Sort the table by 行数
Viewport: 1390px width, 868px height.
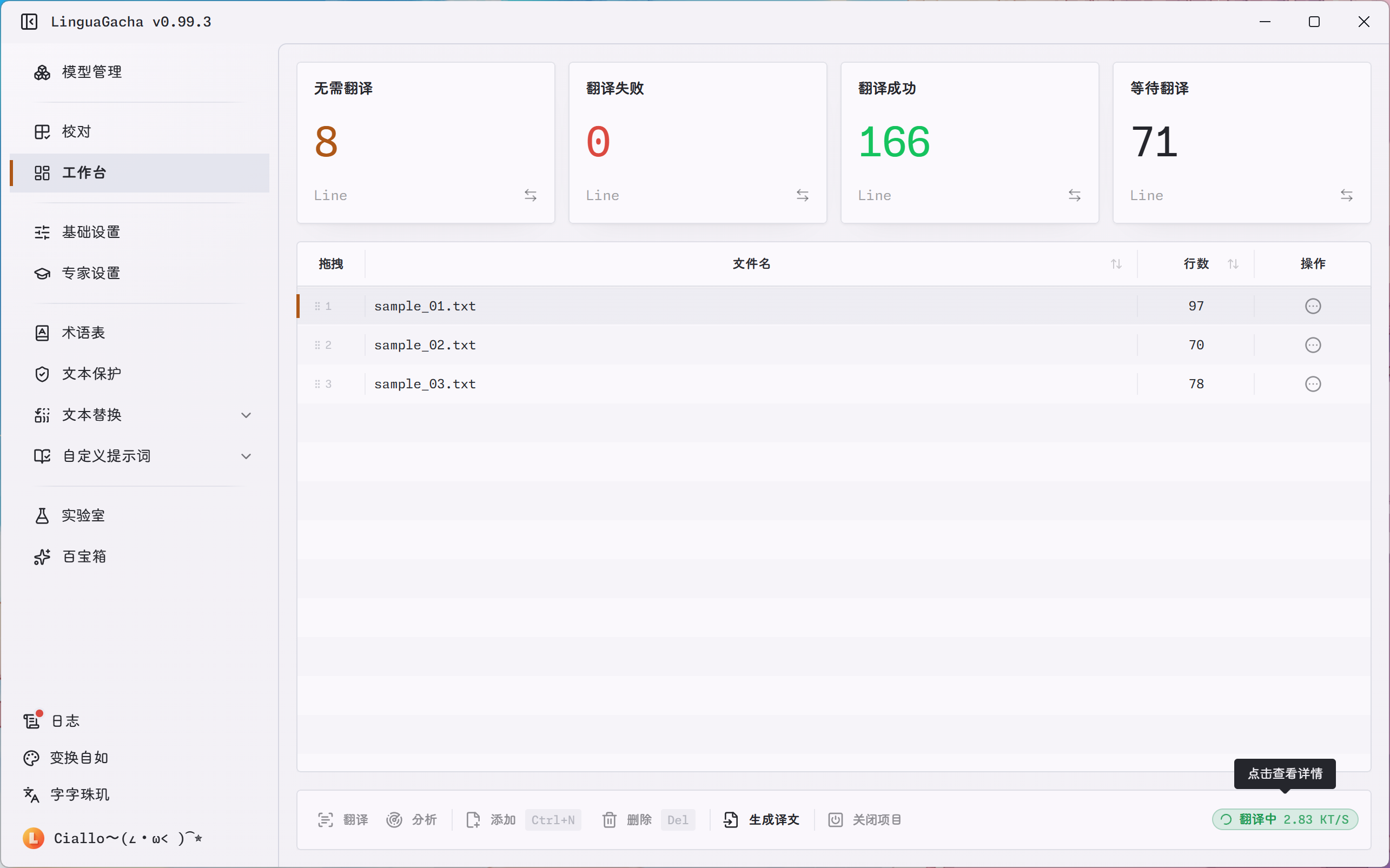[1233, 264]
